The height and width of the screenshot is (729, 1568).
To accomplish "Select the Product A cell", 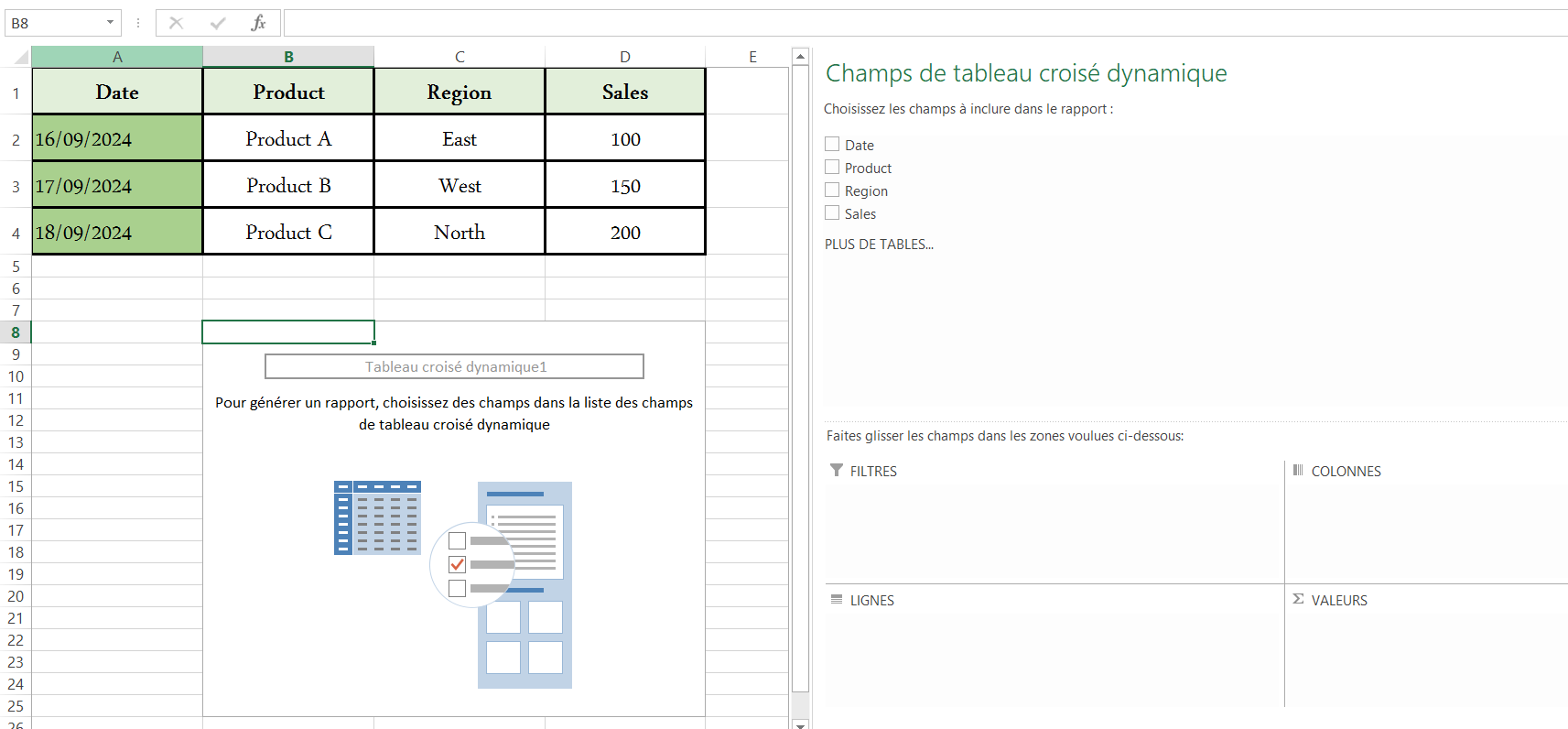I will coord(288,138).
